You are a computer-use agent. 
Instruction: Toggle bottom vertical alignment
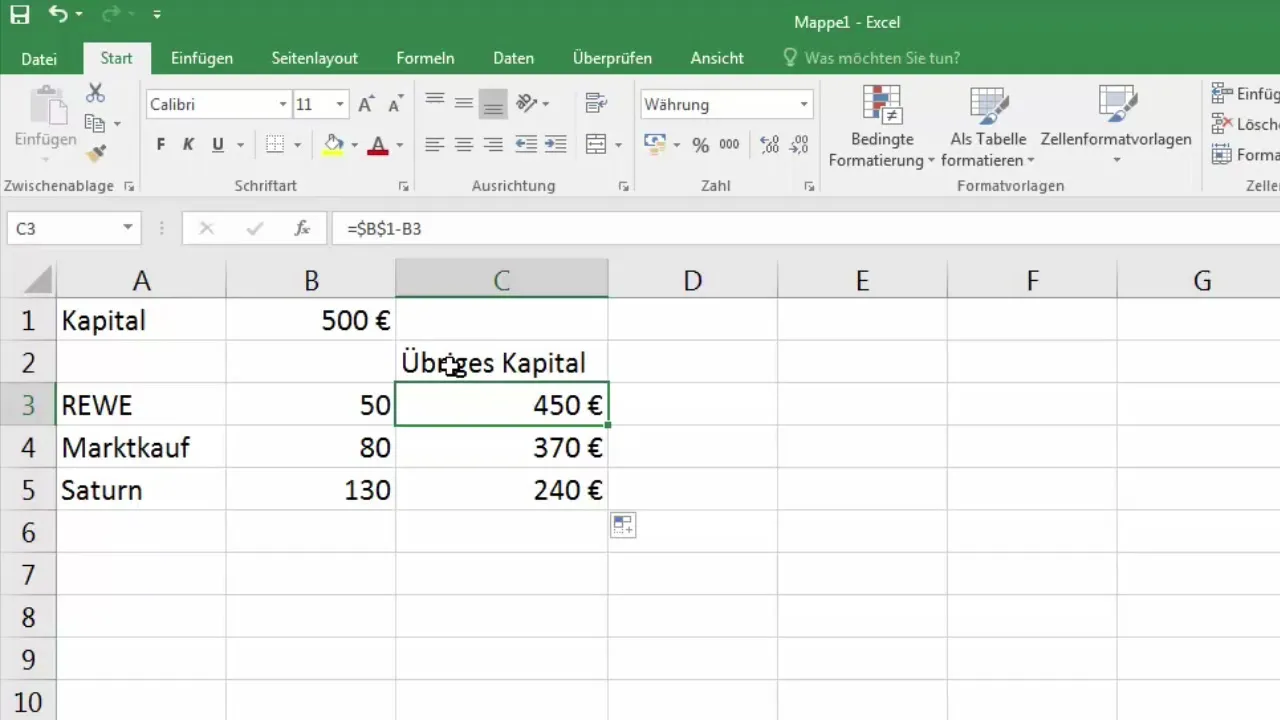493,102
